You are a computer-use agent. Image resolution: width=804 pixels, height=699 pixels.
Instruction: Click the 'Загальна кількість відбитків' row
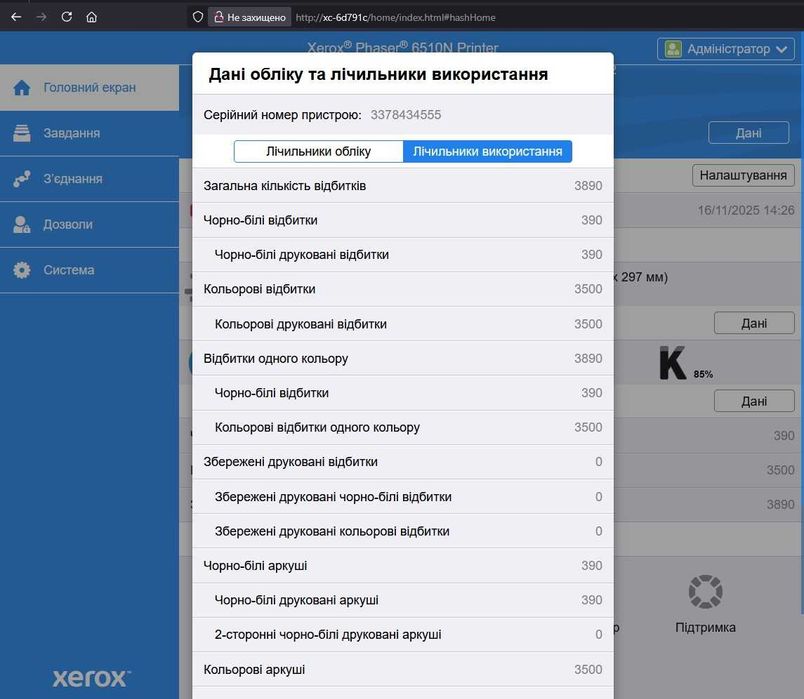(403, 186)
